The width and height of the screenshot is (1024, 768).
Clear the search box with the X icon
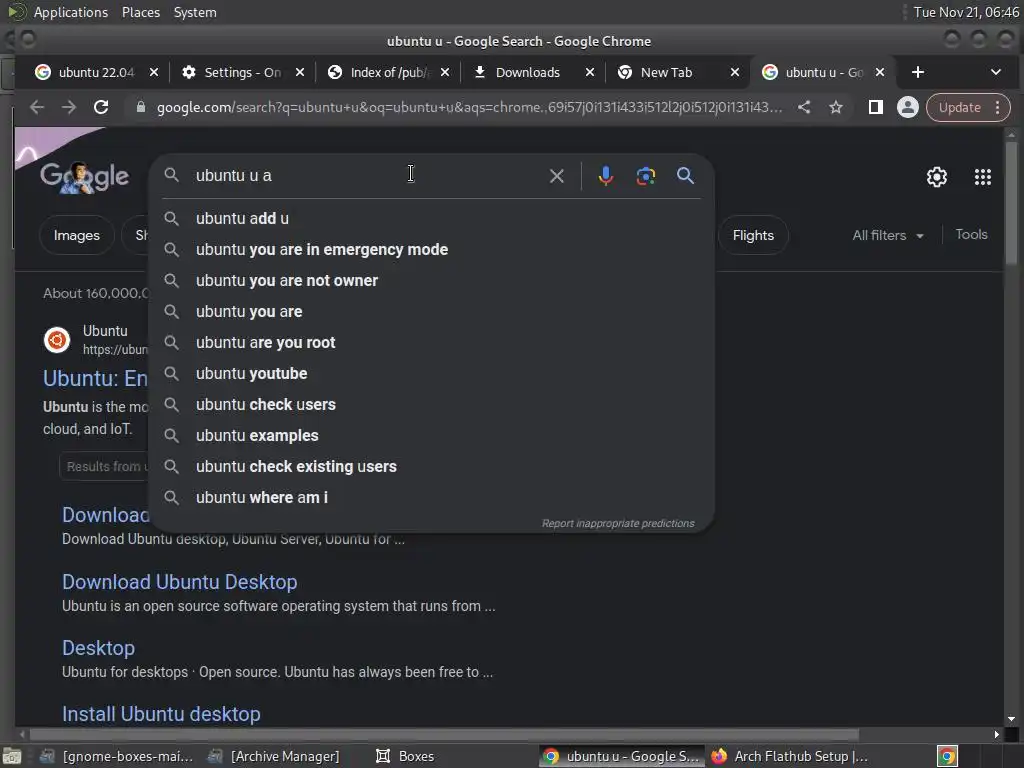[x=556, y=176]
